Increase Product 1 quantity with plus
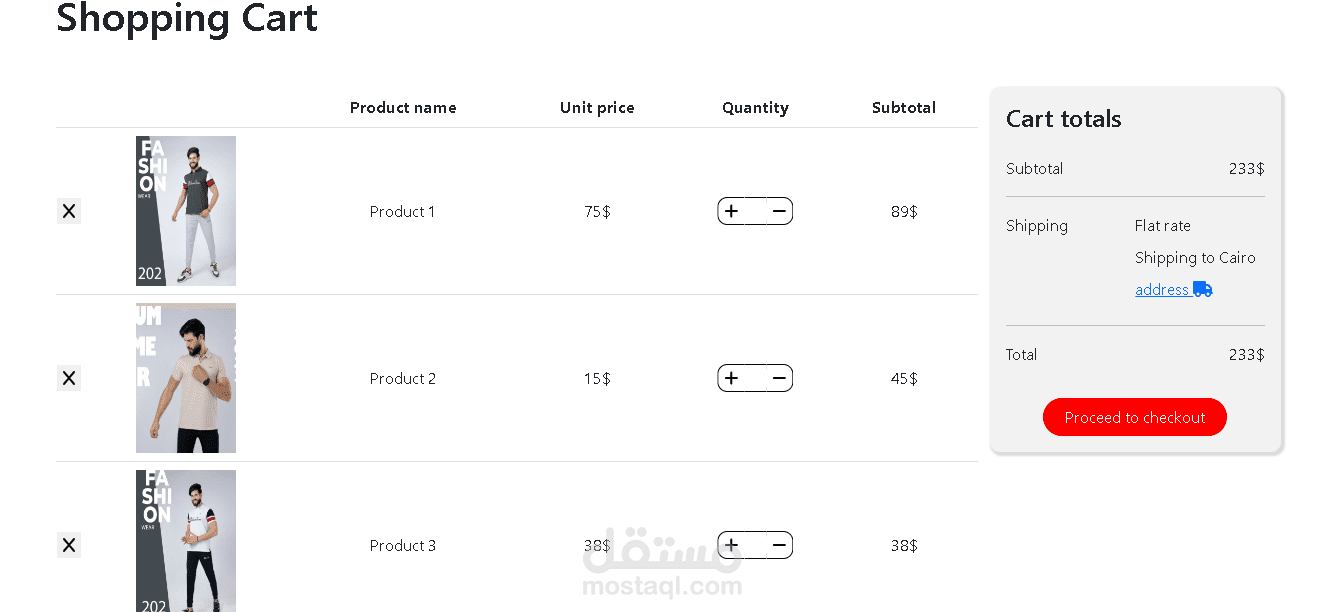Screen dimensions: 1325x612 (732, 211)
